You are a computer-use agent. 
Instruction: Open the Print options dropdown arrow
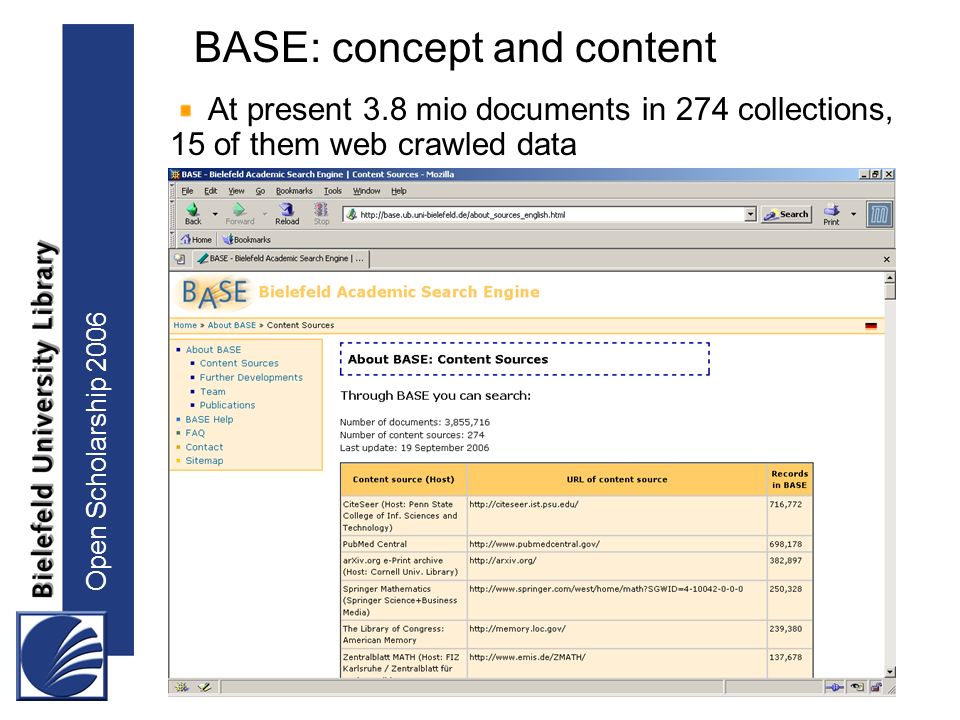point(853,214)
